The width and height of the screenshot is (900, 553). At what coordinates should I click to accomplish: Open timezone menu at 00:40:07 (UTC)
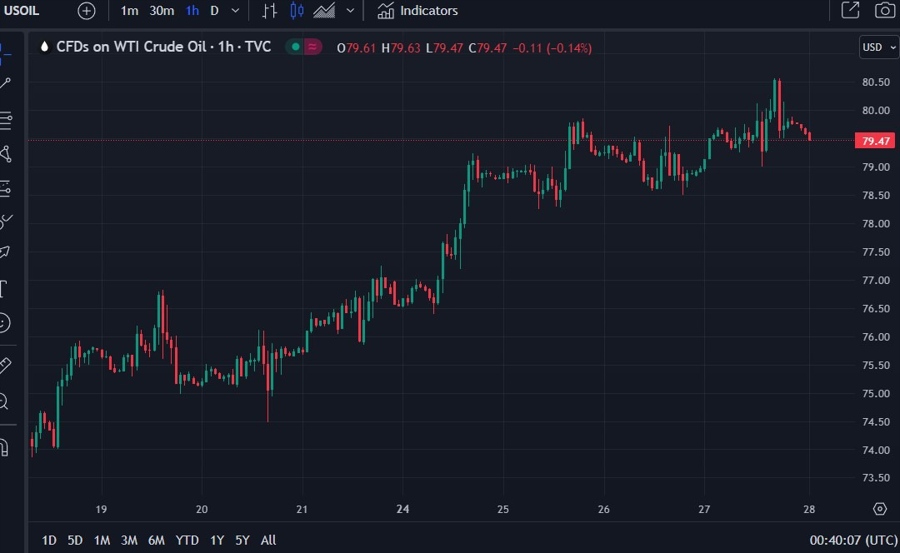tap(854, 540)
